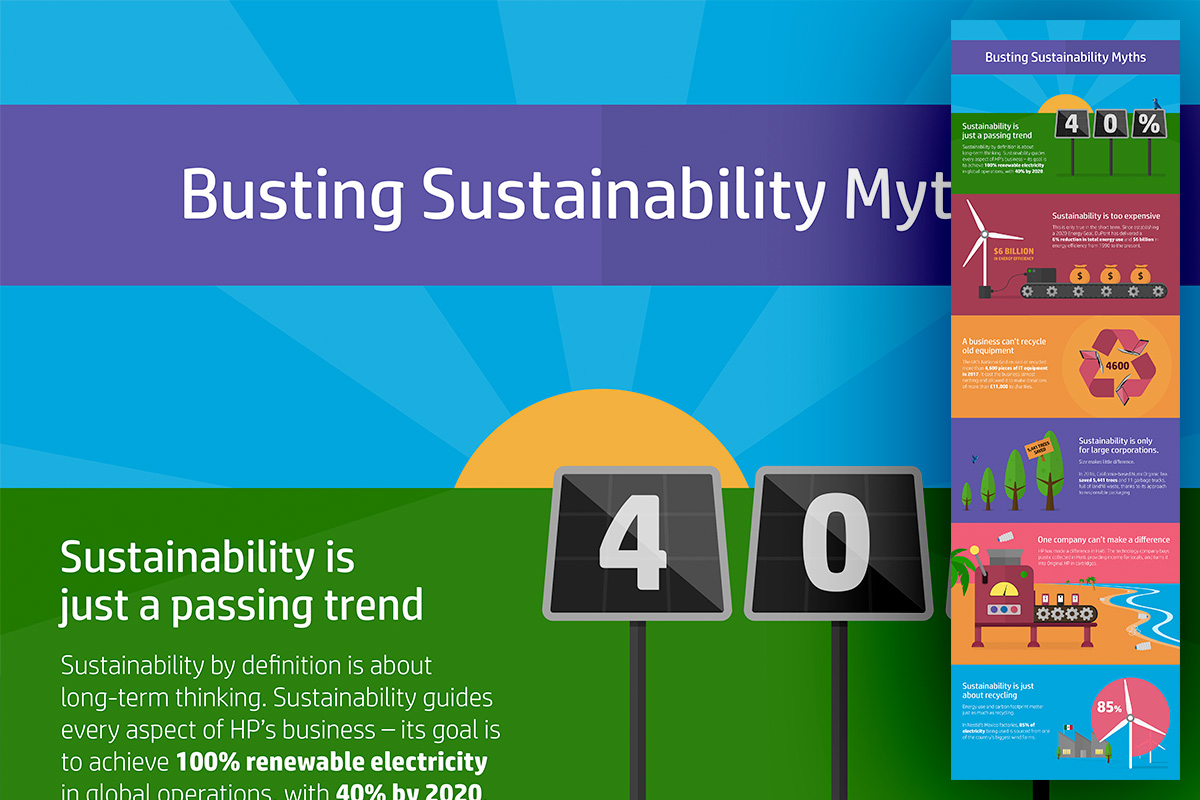Select the "%" panel sign in the thumbnail
This screenshot has height=800, width=1200.
click(x=1148, y=124)
